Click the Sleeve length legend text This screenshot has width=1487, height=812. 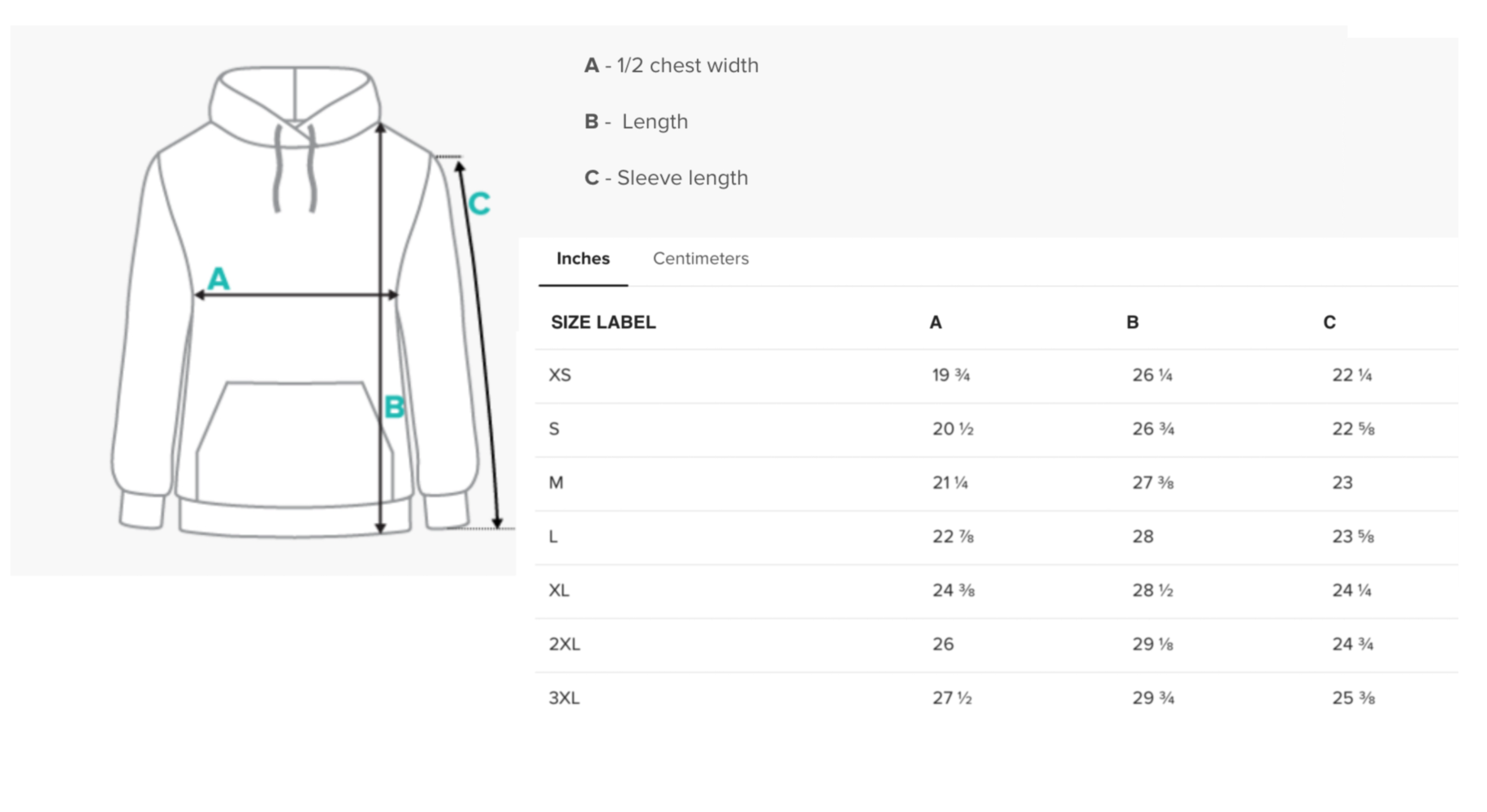tap(682, 178)
